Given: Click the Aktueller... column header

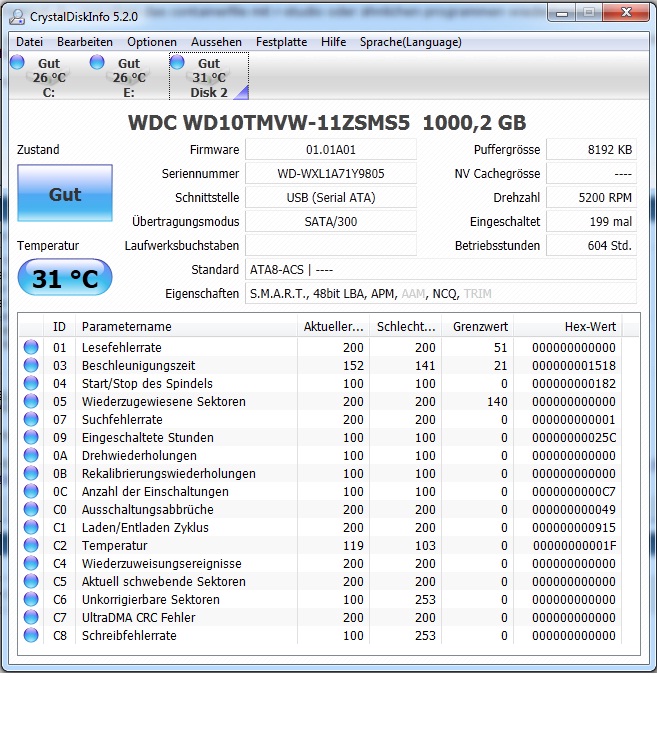Looking at the screenshot, I should tap(333, 326).
